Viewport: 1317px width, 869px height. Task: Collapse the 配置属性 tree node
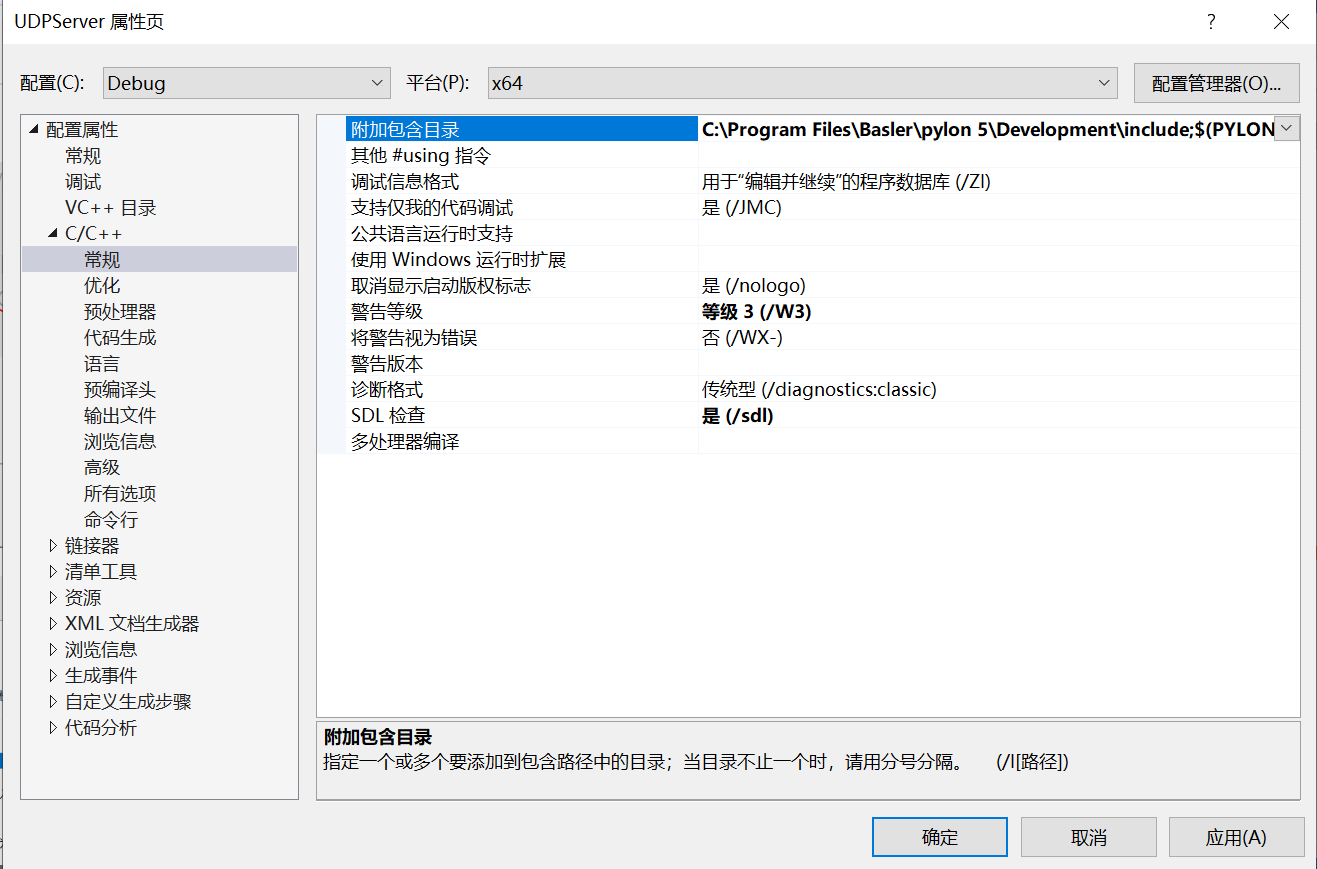coord(34,128)
